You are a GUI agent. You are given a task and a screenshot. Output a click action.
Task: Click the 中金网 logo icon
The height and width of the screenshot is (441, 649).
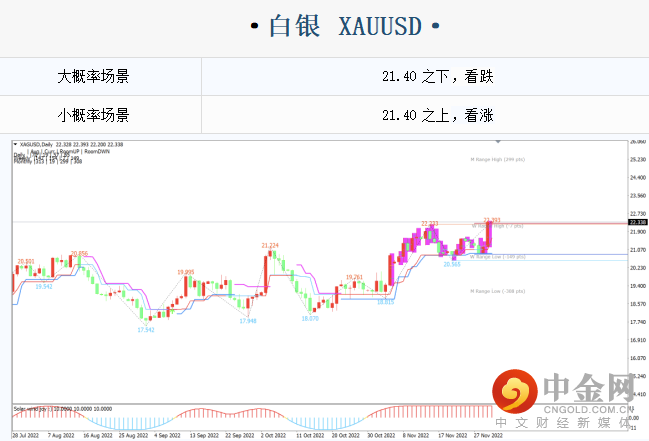tap(510, 392)
